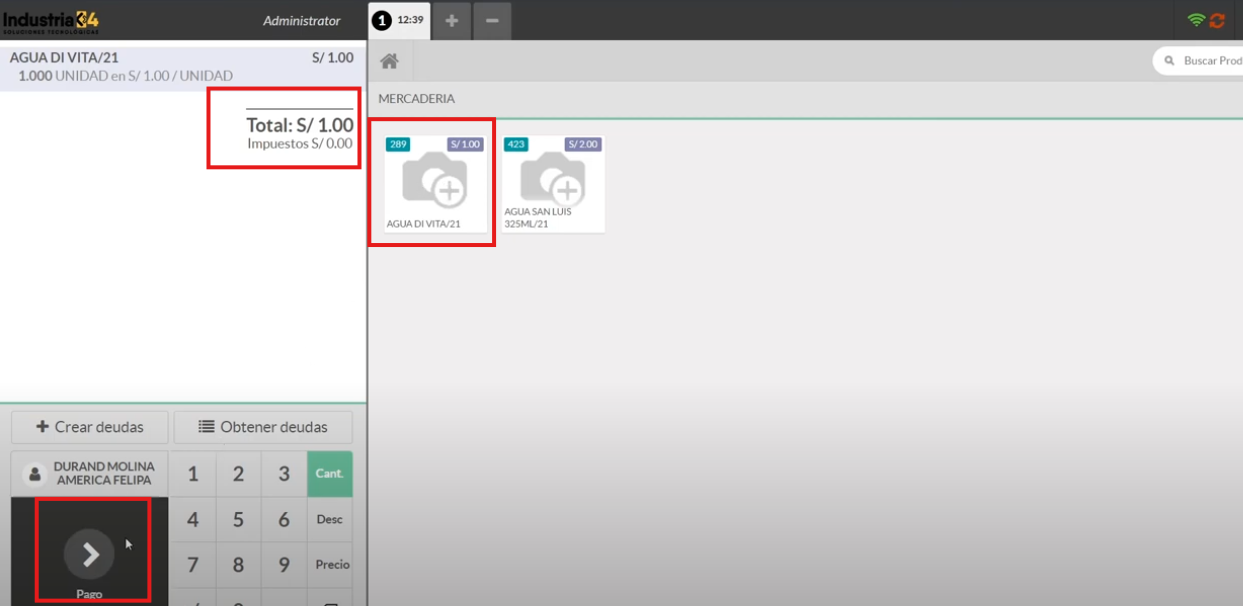This screenshot has width=1243, height=606.
Task: Click the Industria 34 logo
Action: click(51, 20)
